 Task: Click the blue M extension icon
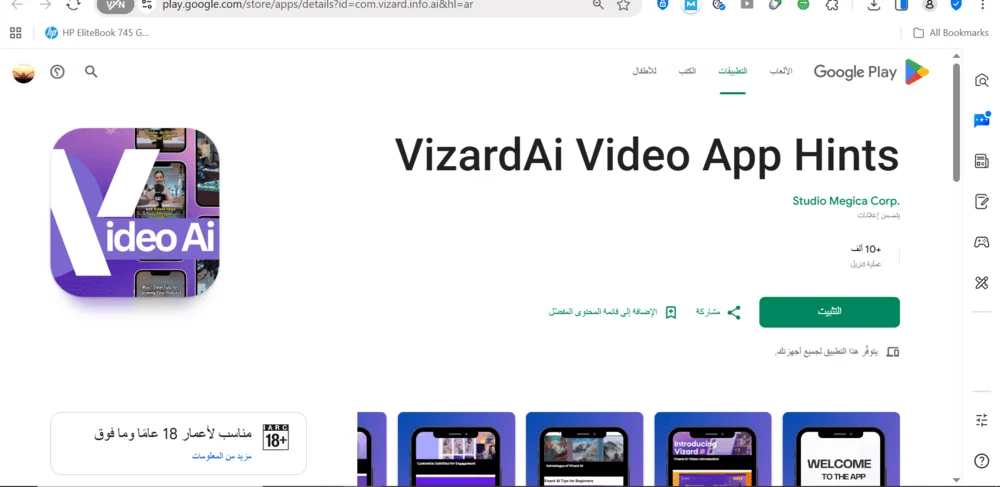[x=691, y=5]
